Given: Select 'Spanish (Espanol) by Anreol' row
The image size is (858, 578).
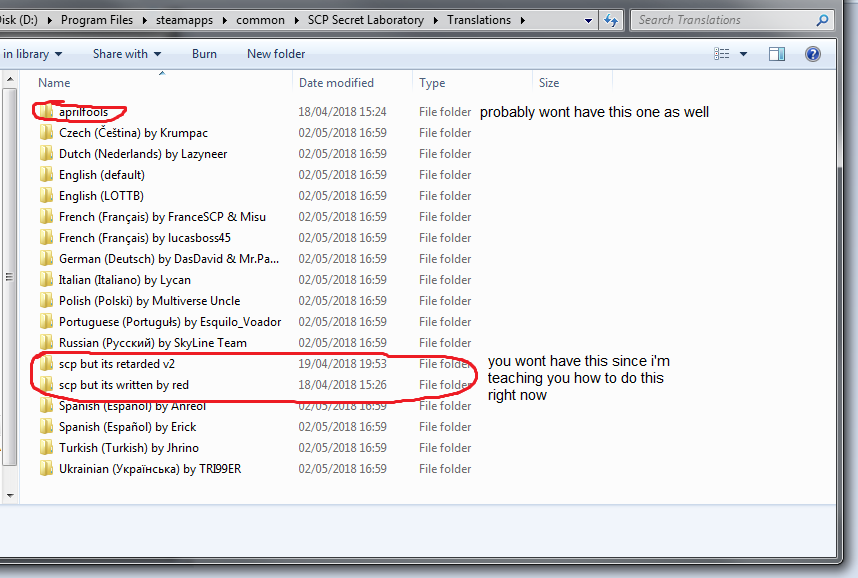Looking at the screenshot, I should pyautogui.click(x=256, y=406).
